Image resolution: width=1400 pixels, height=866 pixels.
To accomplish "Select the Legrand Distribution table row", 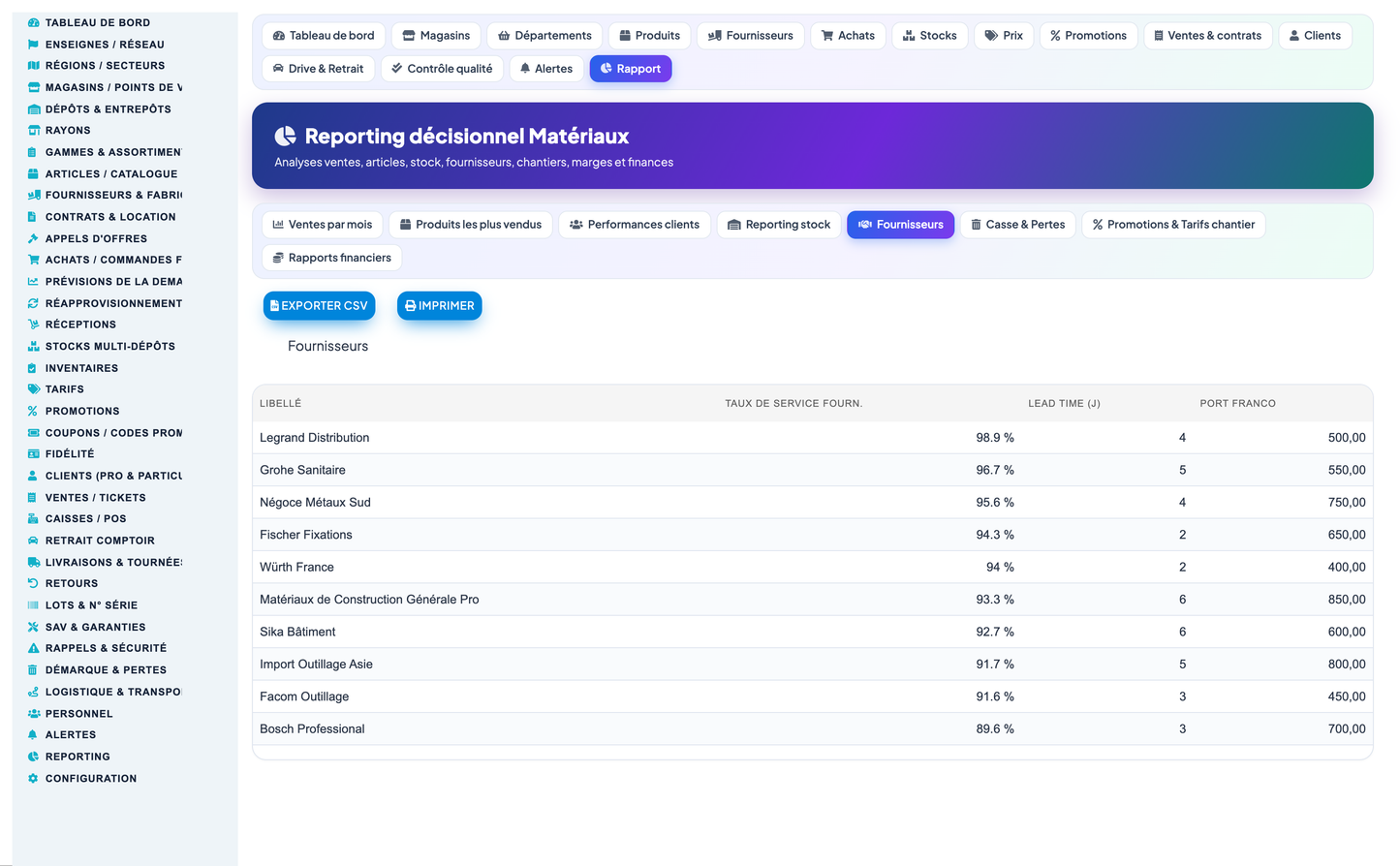I will click(812, 438).
